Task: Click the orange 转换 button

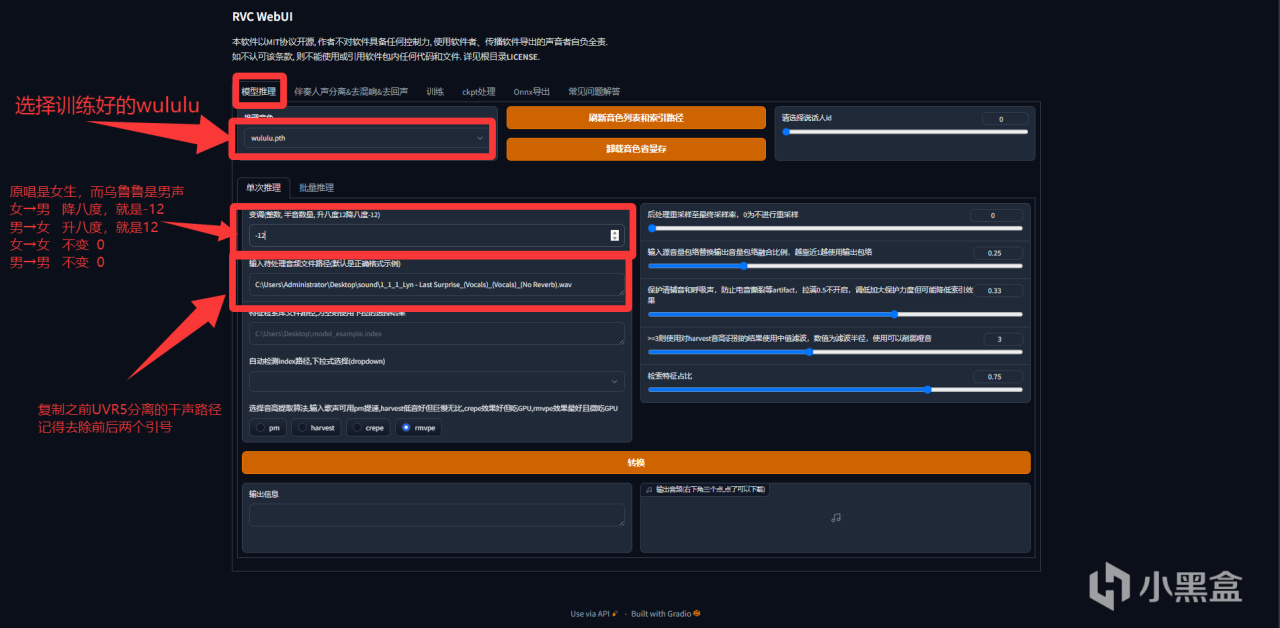Action: pos(636,463)
